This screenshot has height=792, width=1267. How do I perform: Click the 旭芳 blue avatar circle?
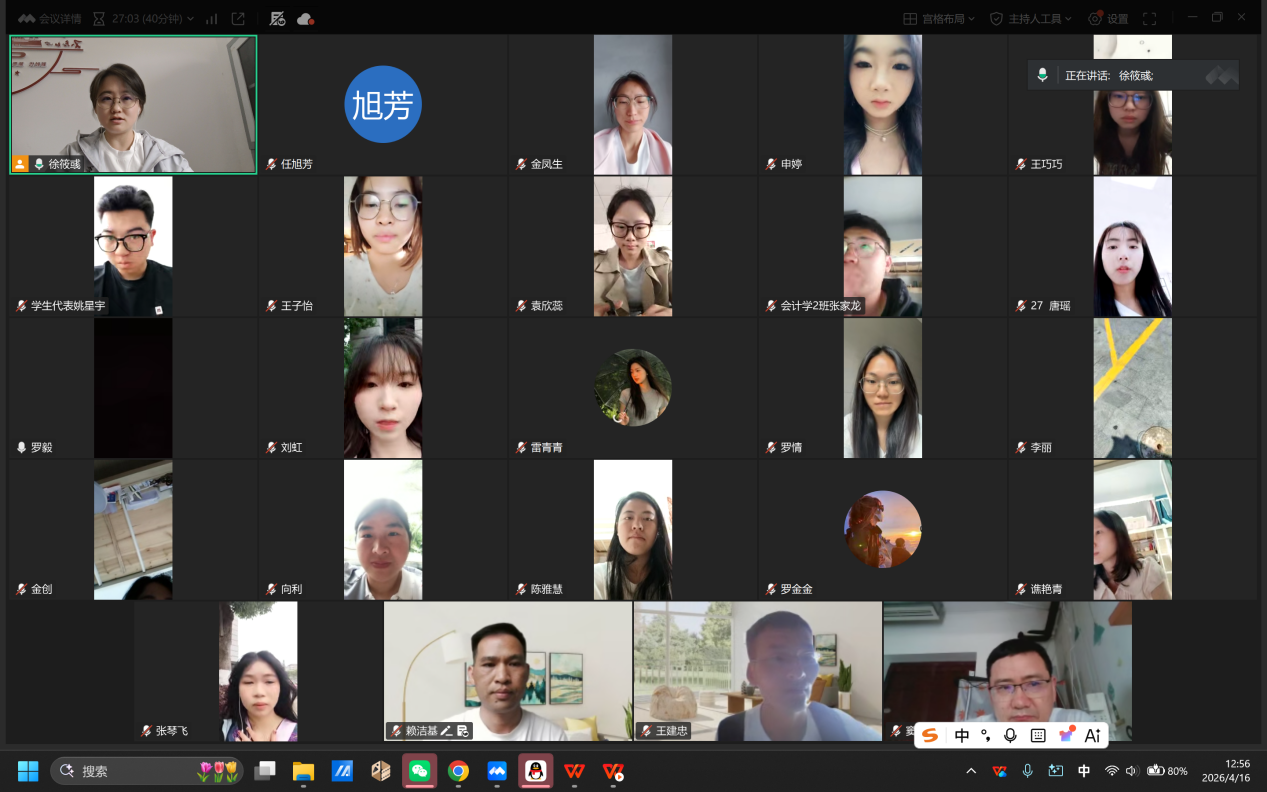383,104
